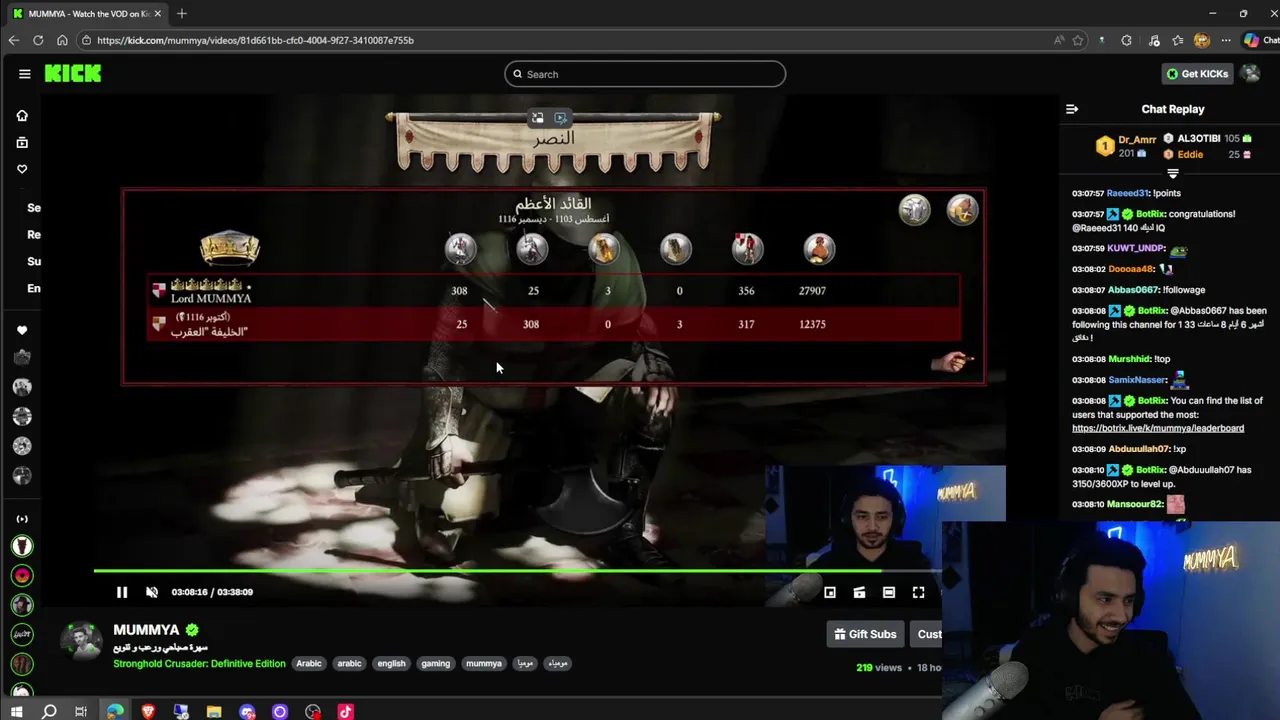1280x720 pixels.
Task: Open the user profile avatar menu
Action: click(x=1249, y=73)
